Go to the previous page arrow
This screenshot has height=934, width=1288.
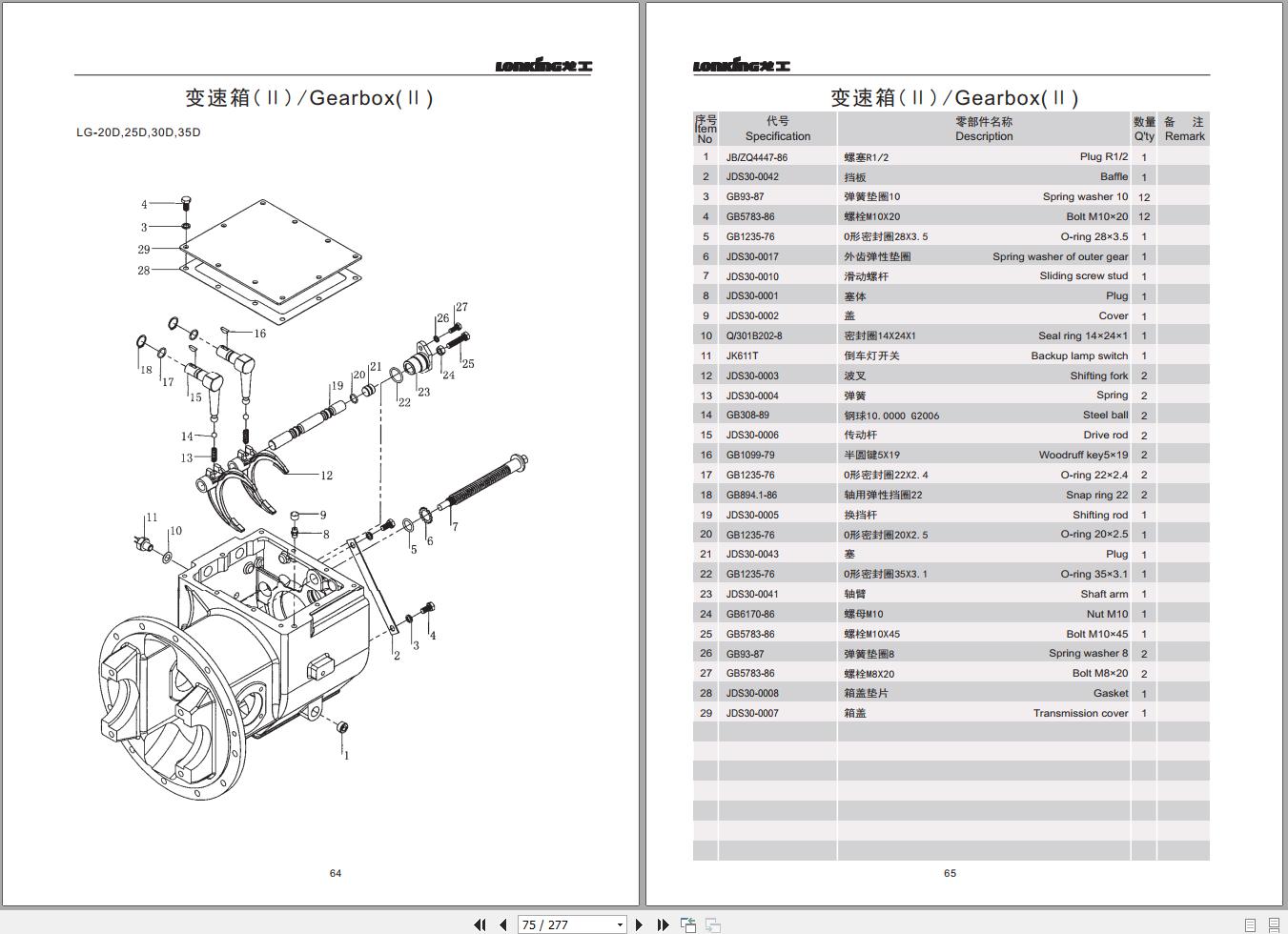502,924
